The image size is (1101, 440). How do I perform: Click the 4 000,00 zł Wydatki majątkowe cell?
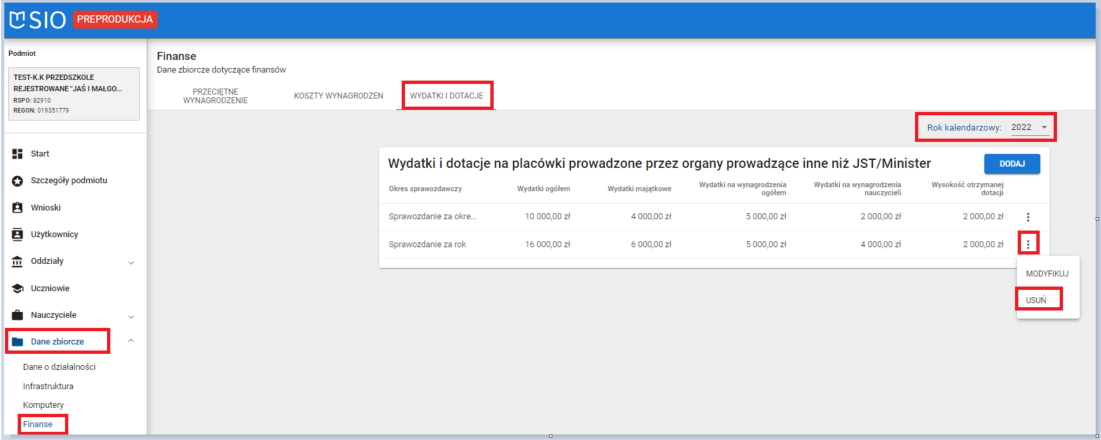tap(652, 217)
